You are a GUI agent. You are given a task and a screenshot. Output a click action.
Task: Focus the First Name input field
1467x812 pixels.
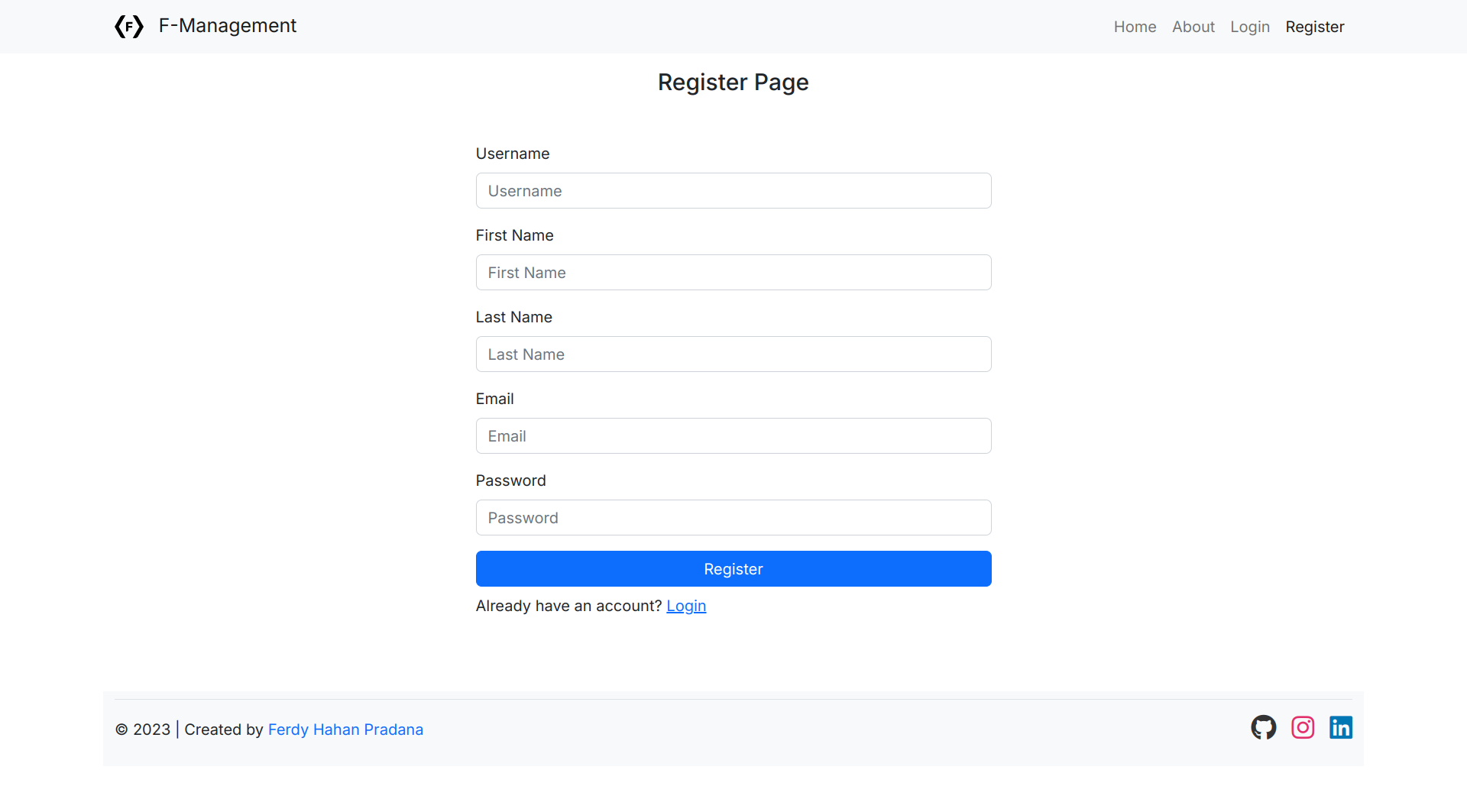(x=733, y=273)
